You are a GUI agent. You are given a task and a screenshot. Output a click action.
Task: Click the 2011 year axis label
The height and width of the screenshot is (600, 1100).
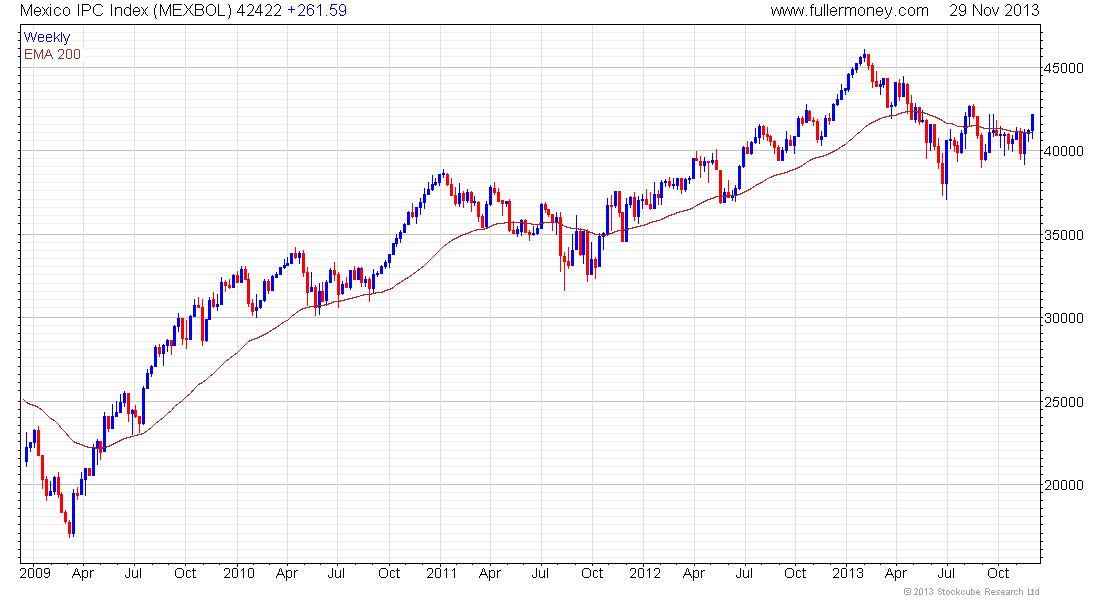coord(441,573)
